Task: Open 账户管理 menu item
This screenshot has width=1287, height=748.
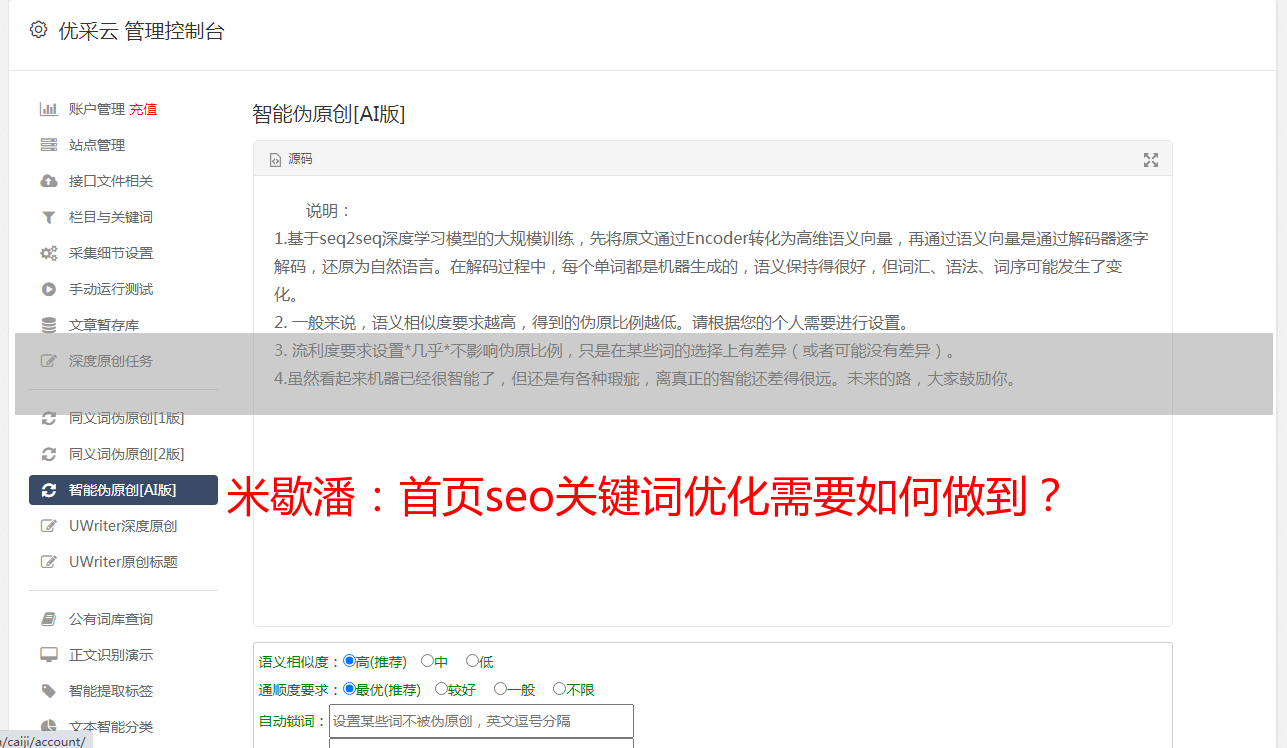Action: (x=97, y=109)
